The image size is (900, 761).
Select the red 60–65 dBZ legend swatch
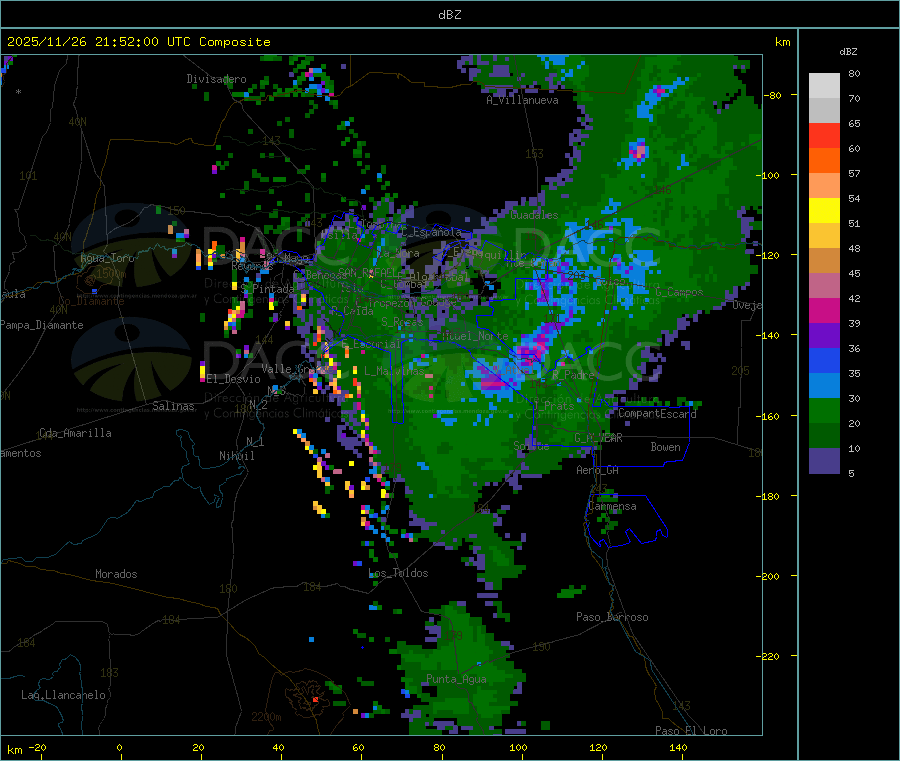pos(824,135)
